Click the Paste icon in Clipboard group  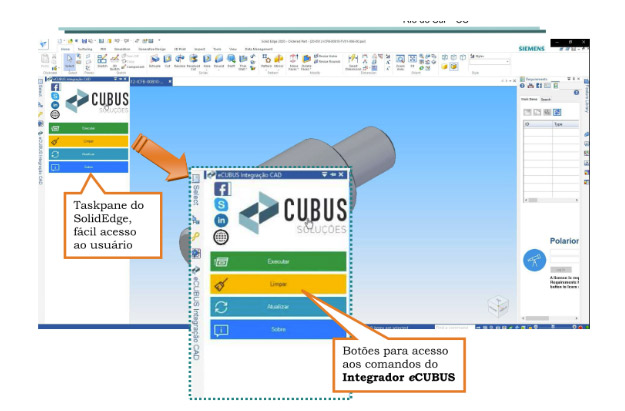point(45,60)
